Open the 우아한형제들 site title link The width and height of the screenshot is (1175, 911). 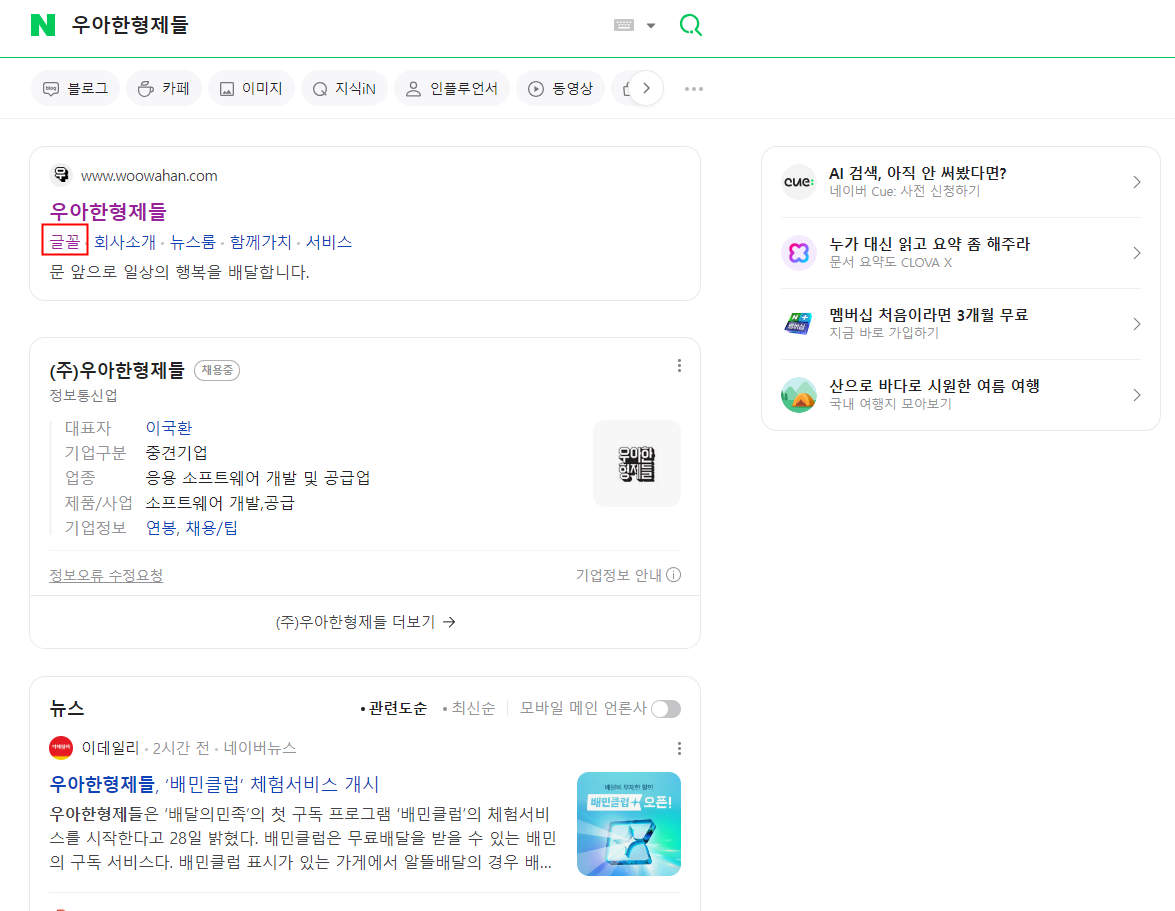coord(108,211)
